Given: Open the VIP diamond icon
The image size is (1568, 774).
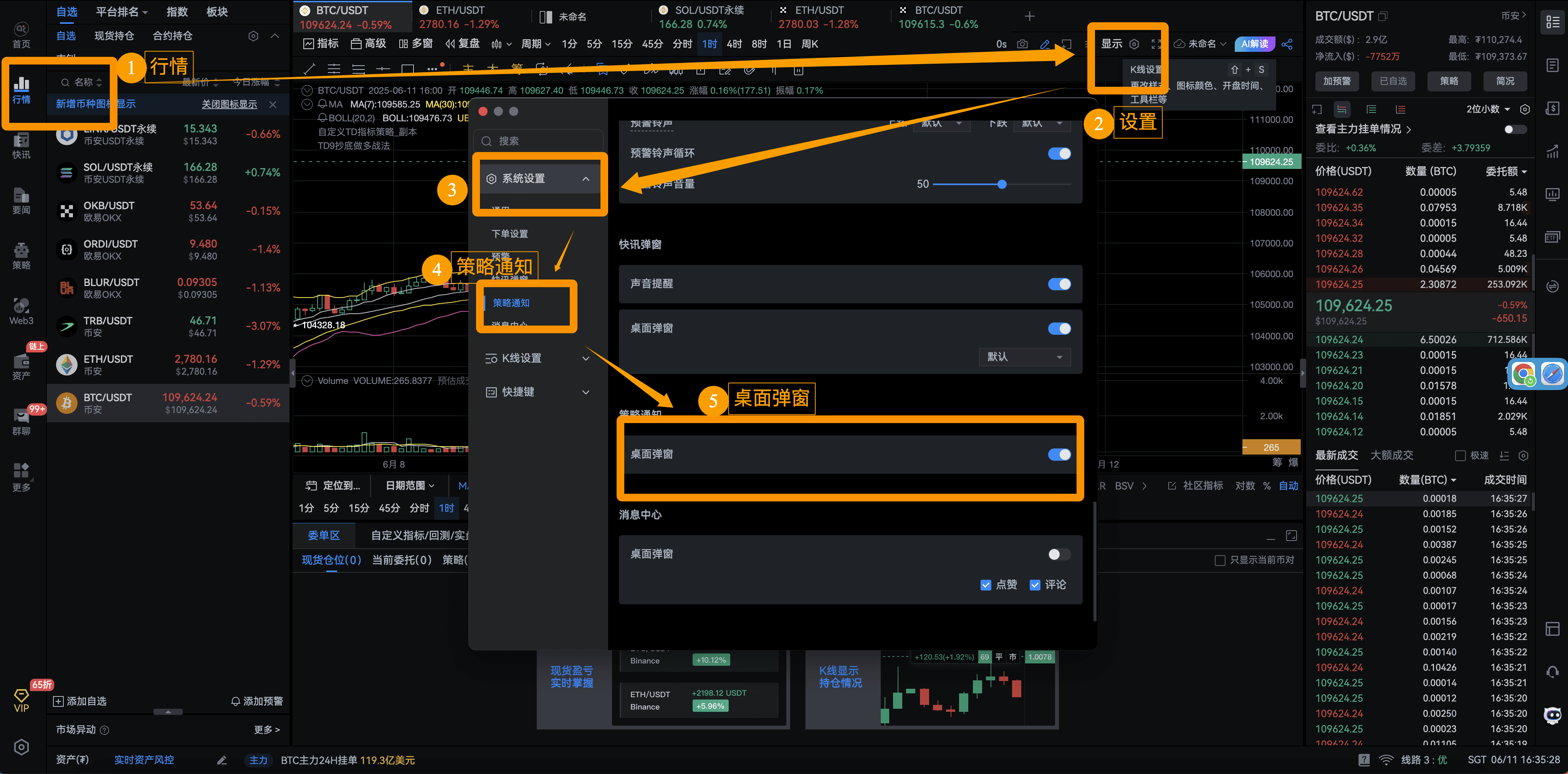Looking at the screenshot, I should pyautogui.click(x=21, y=700).
